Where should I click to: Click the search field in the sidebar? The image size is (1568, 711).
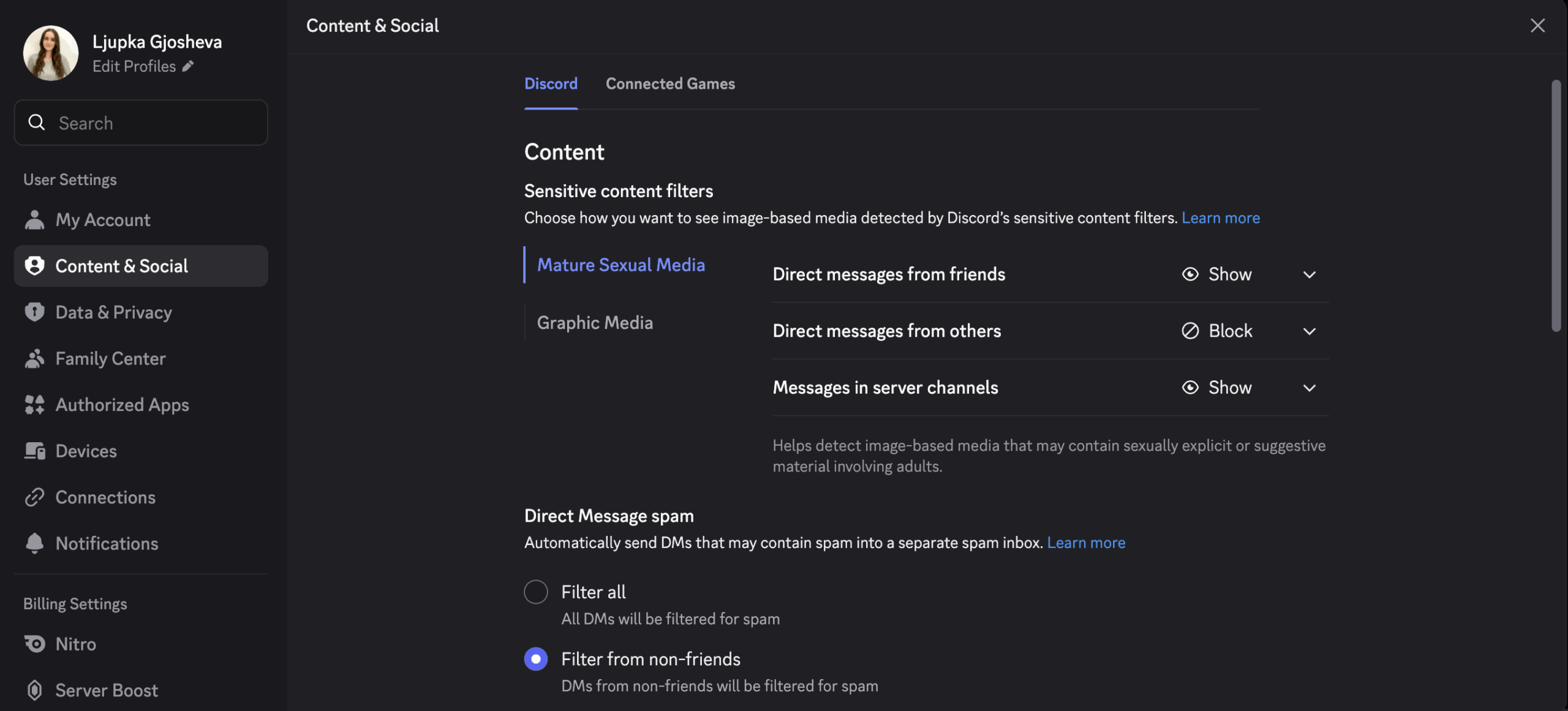coord(140,122)
